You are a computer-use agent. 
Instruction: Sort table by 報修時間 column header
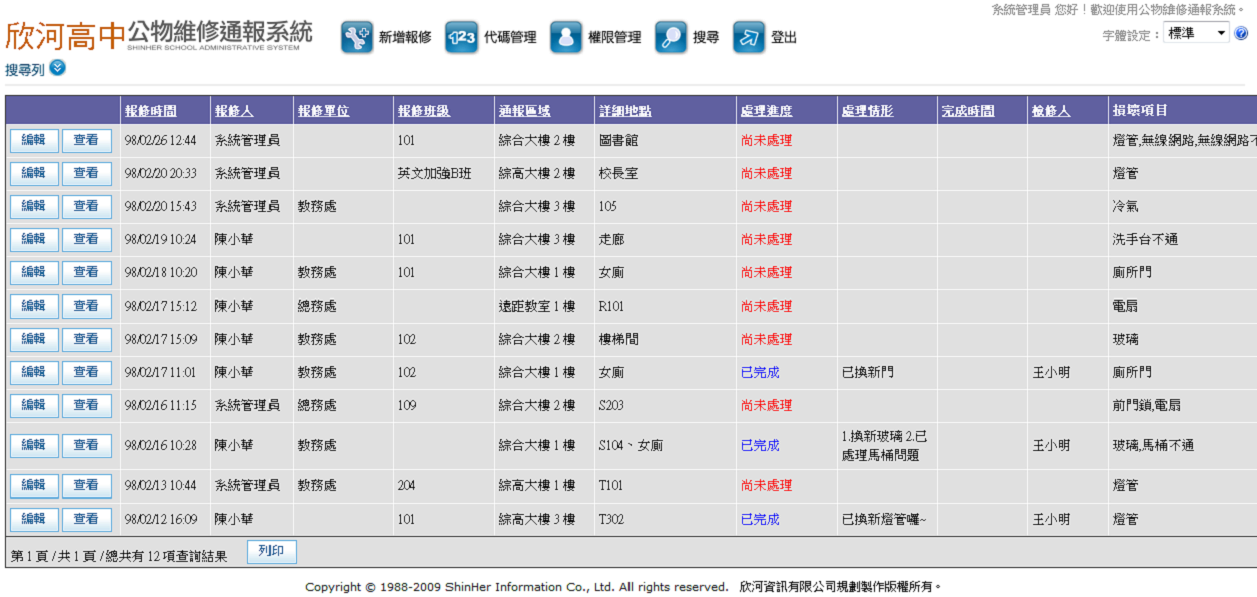[151, 111]
